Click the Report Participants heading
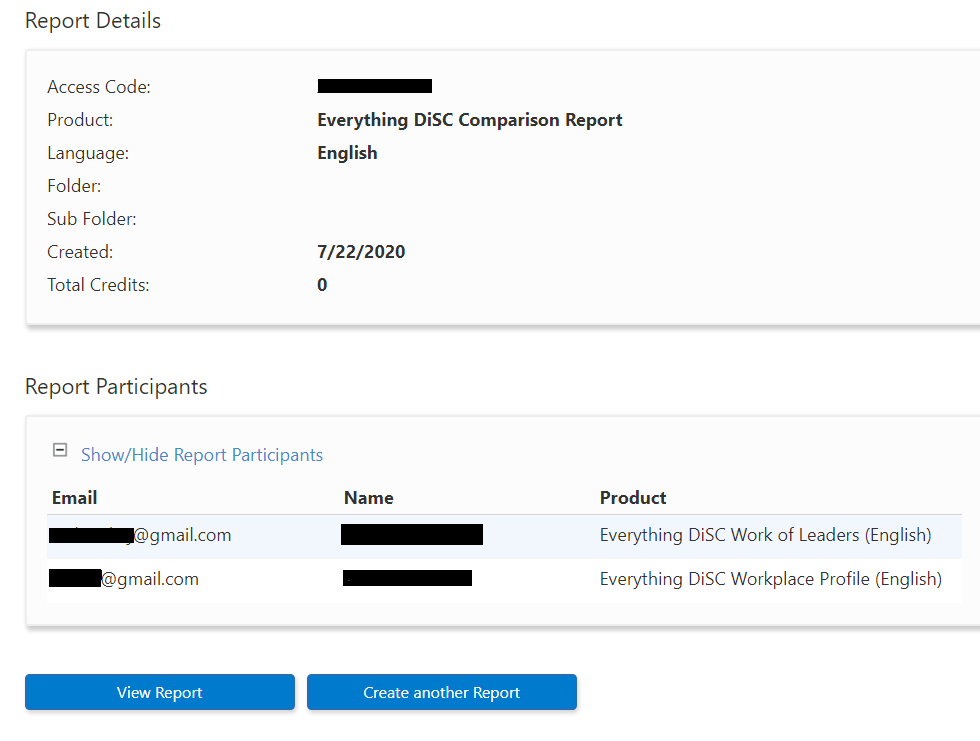 [x=116, y=387]
